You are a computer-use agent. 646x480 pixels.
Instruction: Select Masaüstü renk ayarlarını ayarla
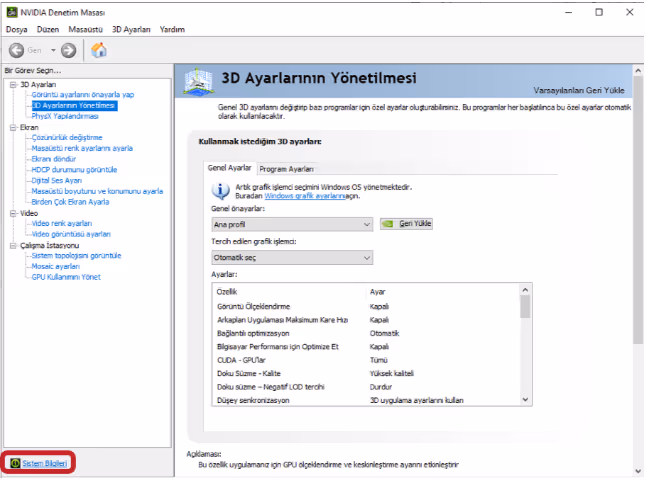click(x=82, y=148)
